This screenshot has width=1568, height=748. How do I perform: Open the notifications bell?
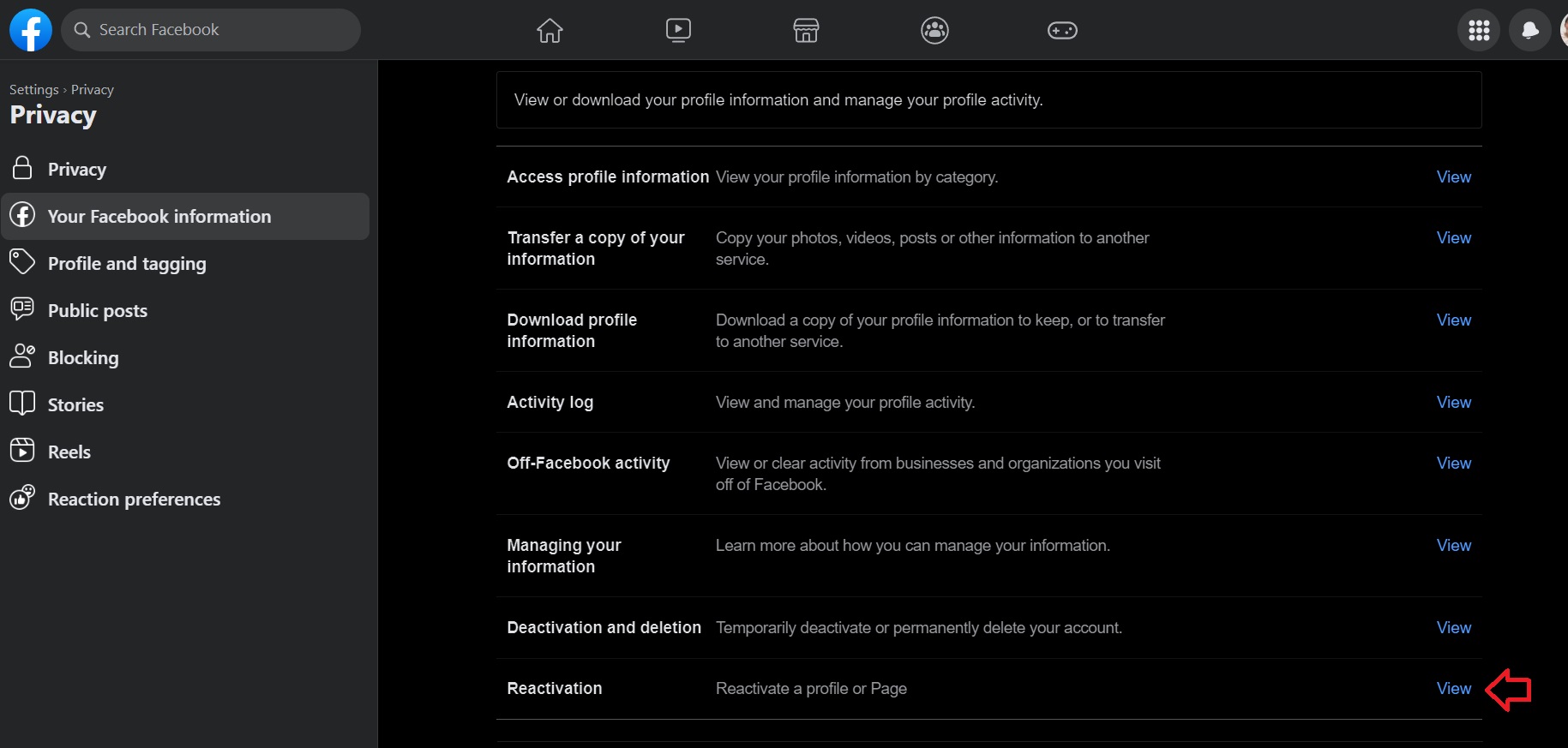(1529, 31)
